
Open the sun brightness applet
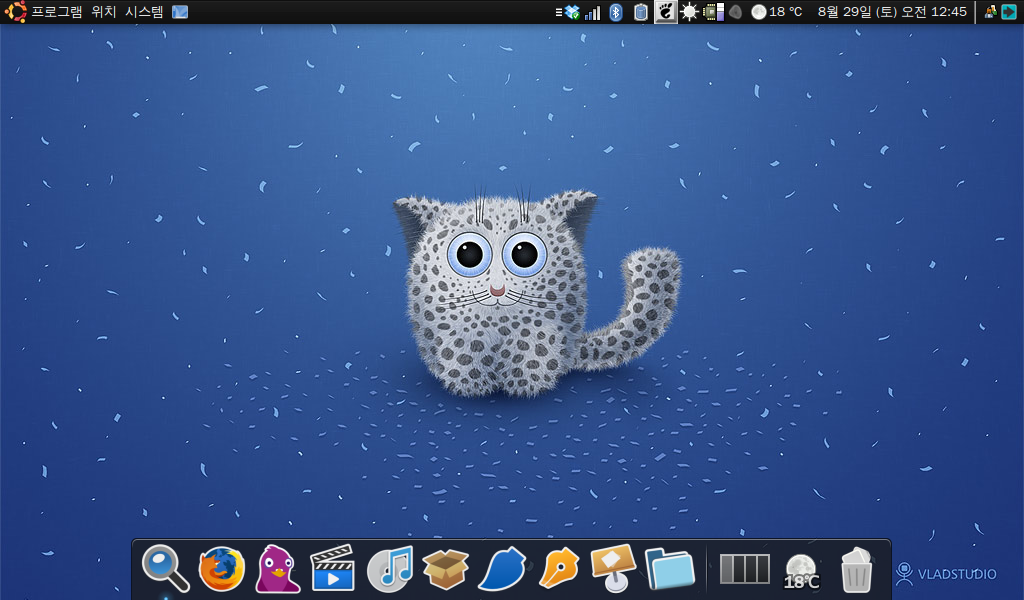[x=689, y=12]
